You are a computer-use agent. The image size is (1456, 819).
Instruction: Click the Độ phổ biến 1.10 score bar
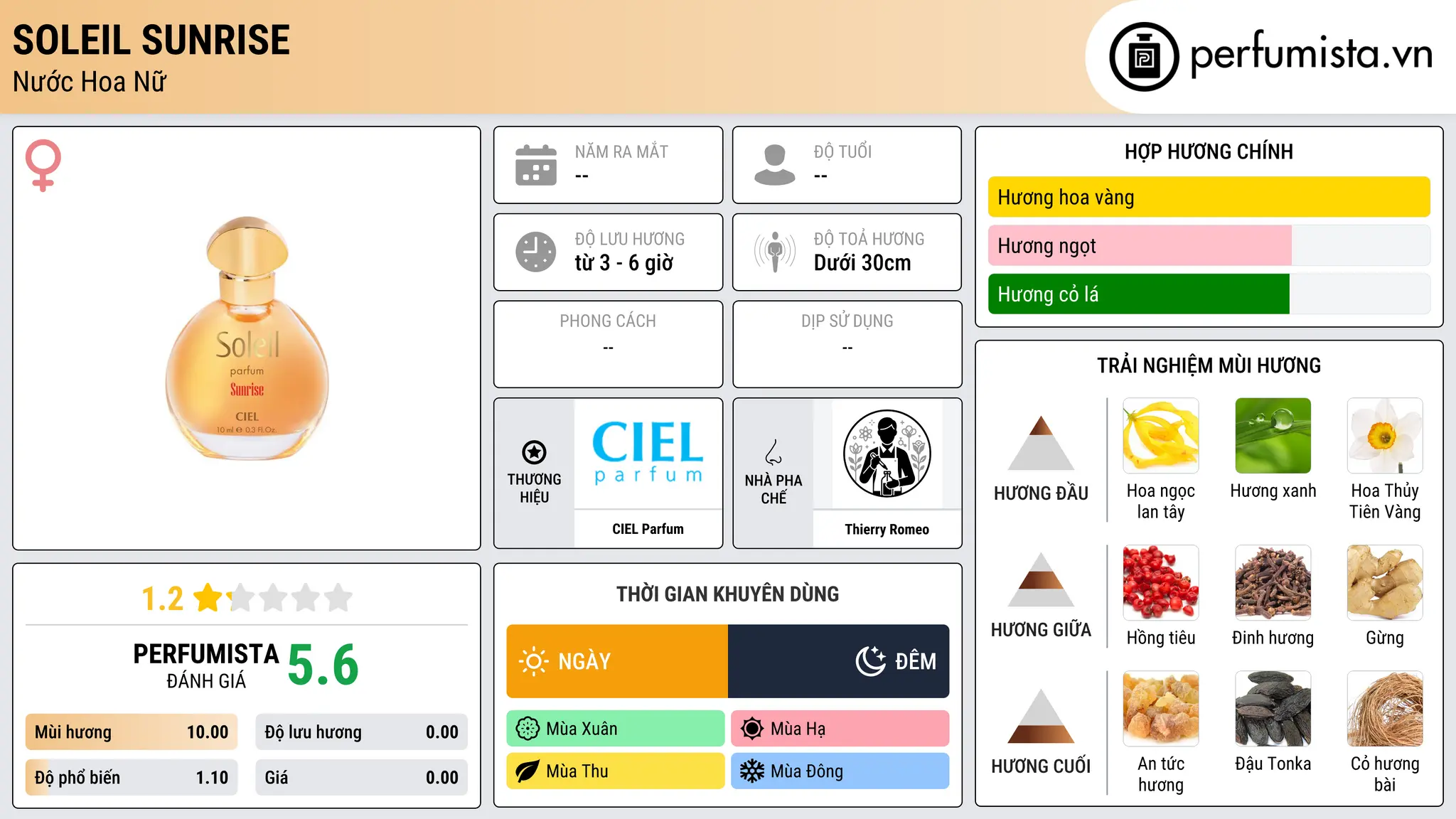[x=132, y=778]
